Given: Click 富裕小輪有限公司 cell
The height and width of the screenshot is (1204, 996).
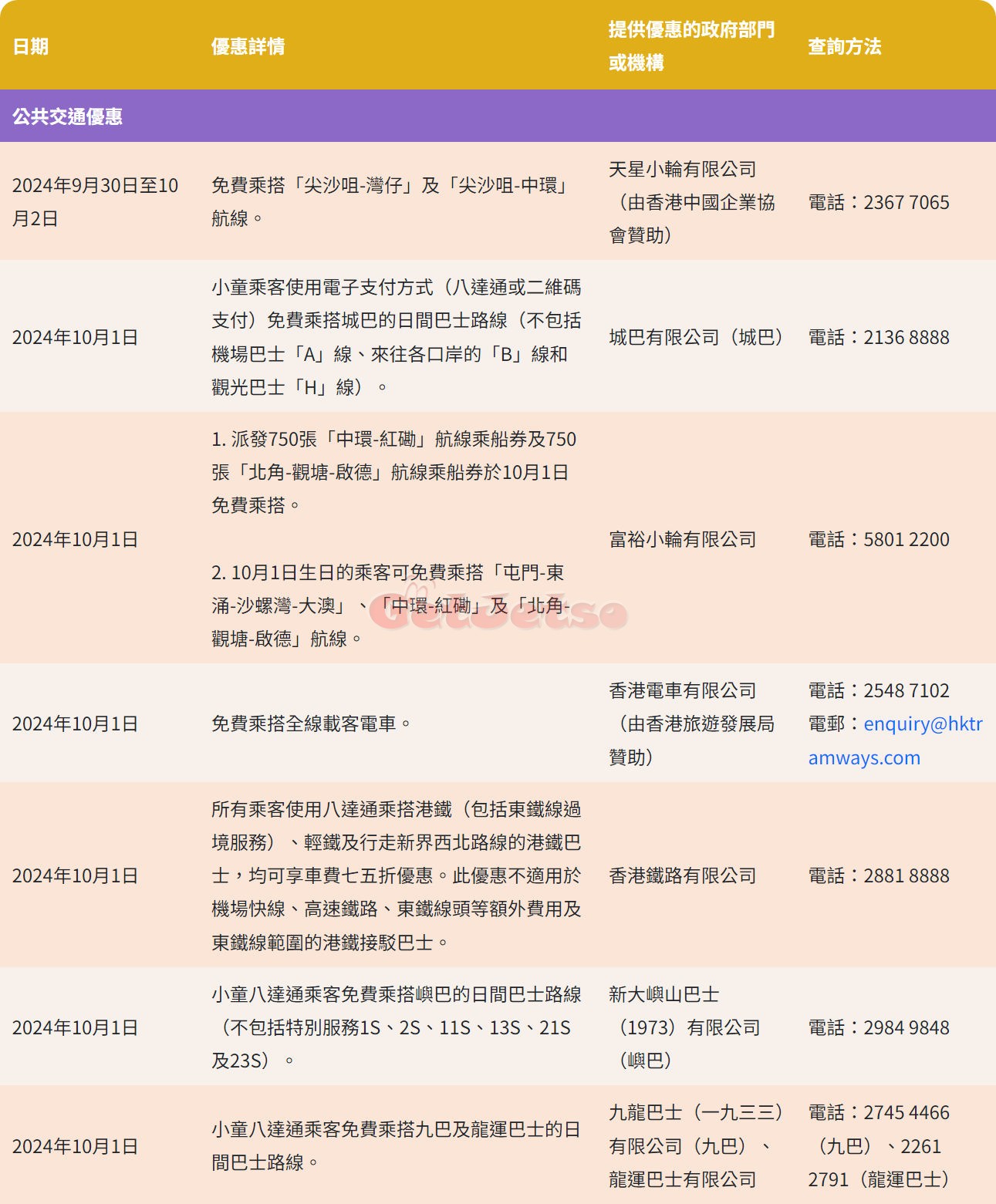Looking at the screenshot, I should pos(683,539).
